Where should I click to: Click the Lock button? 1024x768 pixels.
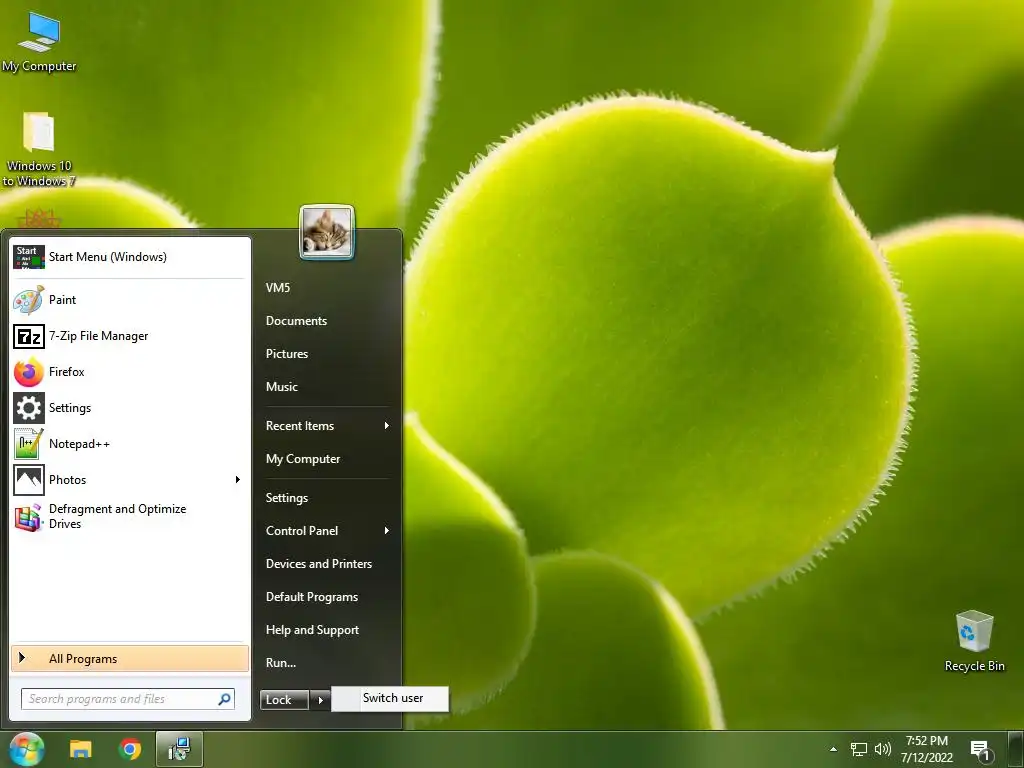click(284, 700)
